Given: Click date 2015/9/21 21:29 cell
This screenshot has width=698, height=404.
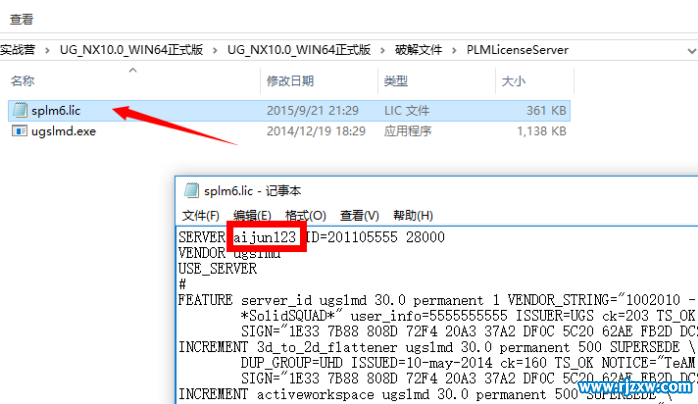Looking at the screenshot, I should (312, 110).
